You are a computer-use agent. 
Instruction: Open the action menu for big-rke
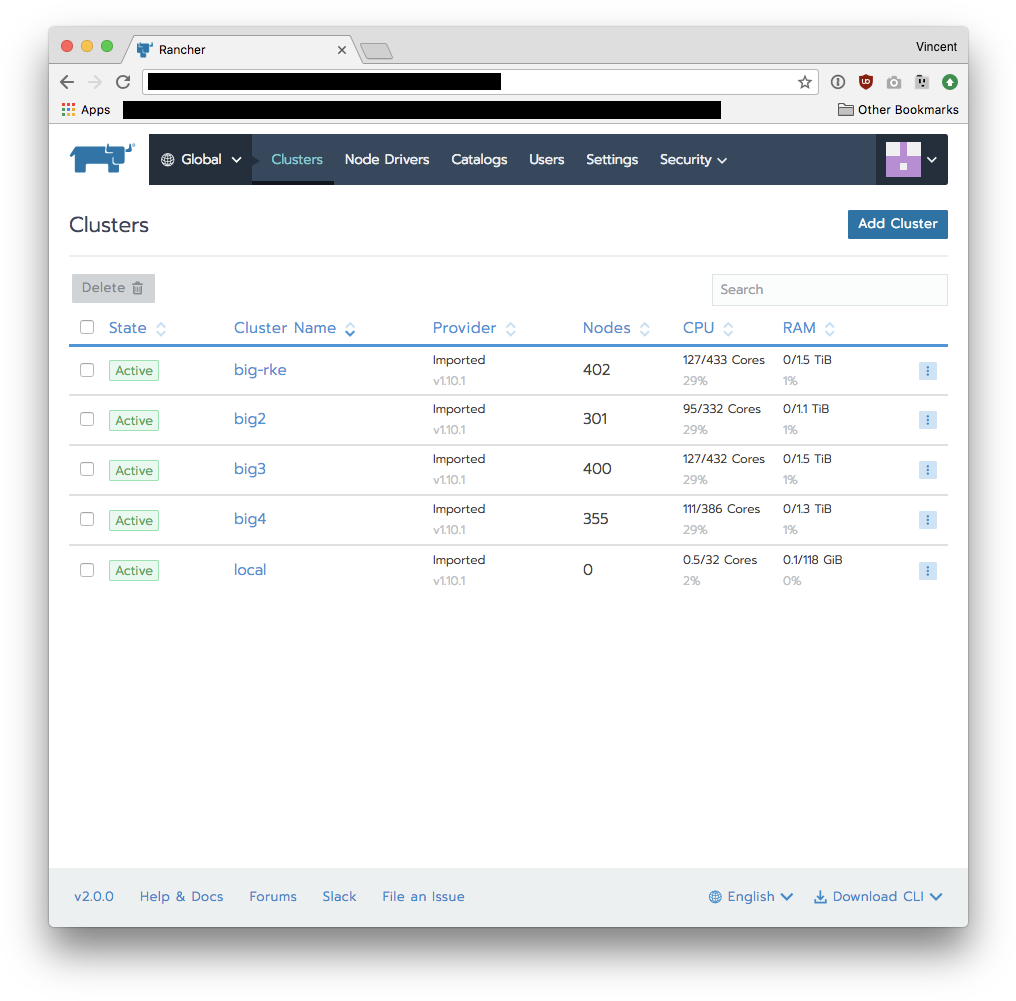pos(927,371)
